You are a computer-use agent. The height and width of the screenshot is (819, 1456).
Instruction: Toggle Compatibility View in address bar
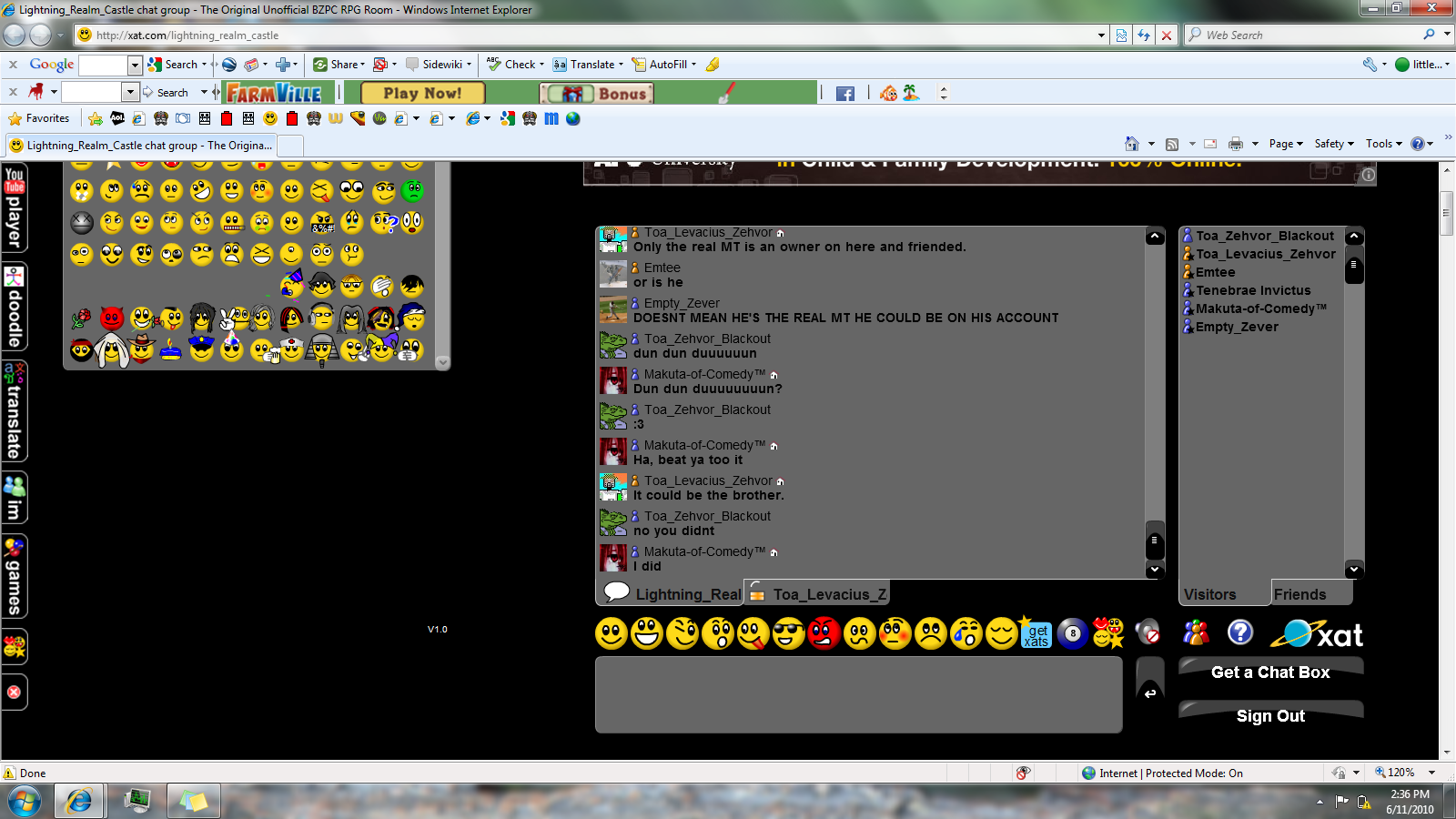pos(1121,35)
